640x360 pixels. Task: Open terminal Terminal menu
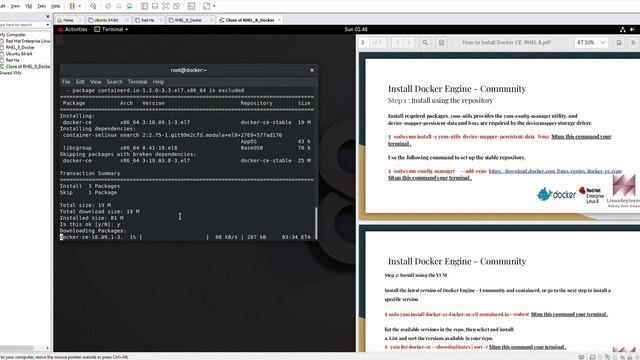tap(137, 82)
